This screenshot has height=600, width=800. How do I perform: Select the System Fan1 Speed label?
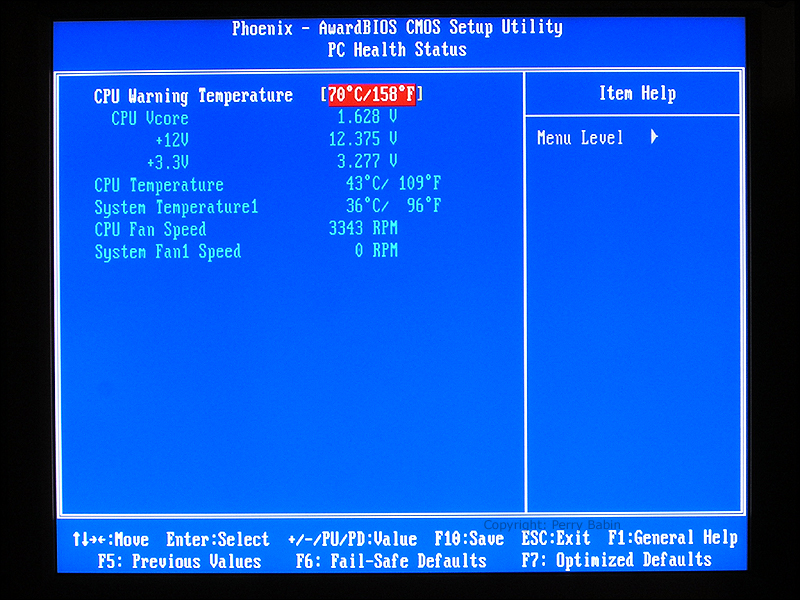click(167, 252)
